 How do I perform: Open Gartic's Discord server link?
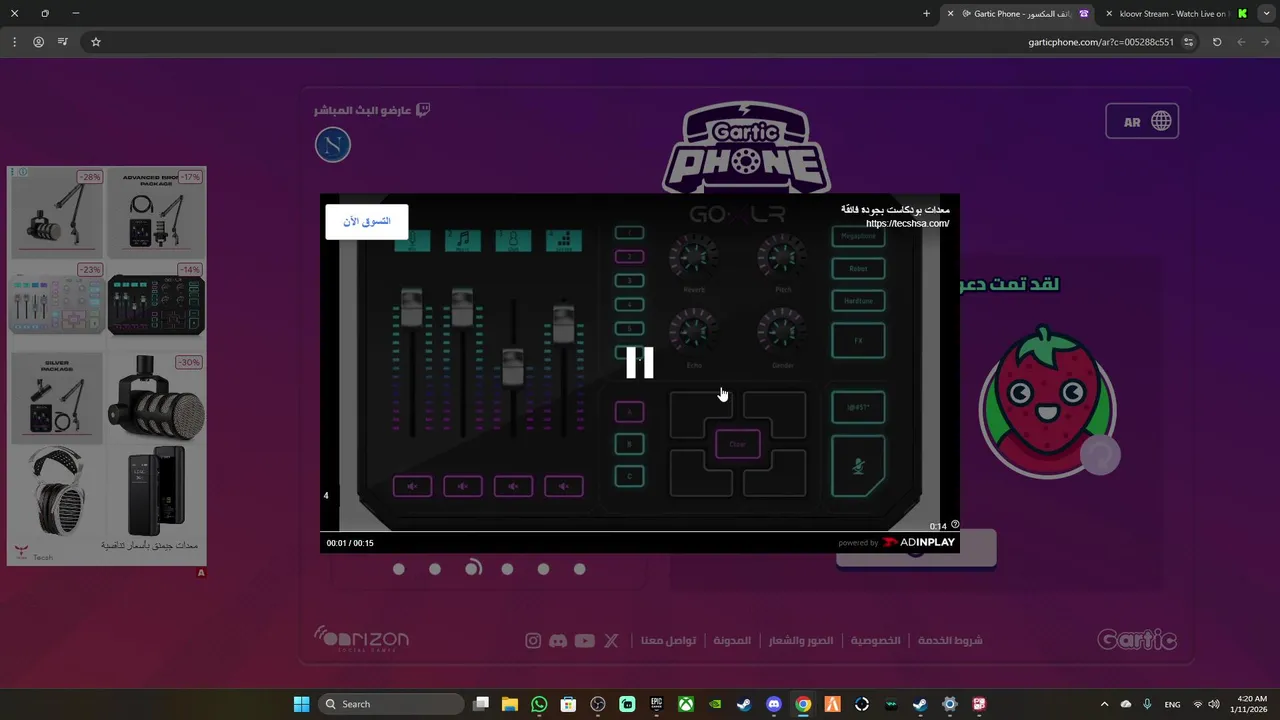coord(558,641)
